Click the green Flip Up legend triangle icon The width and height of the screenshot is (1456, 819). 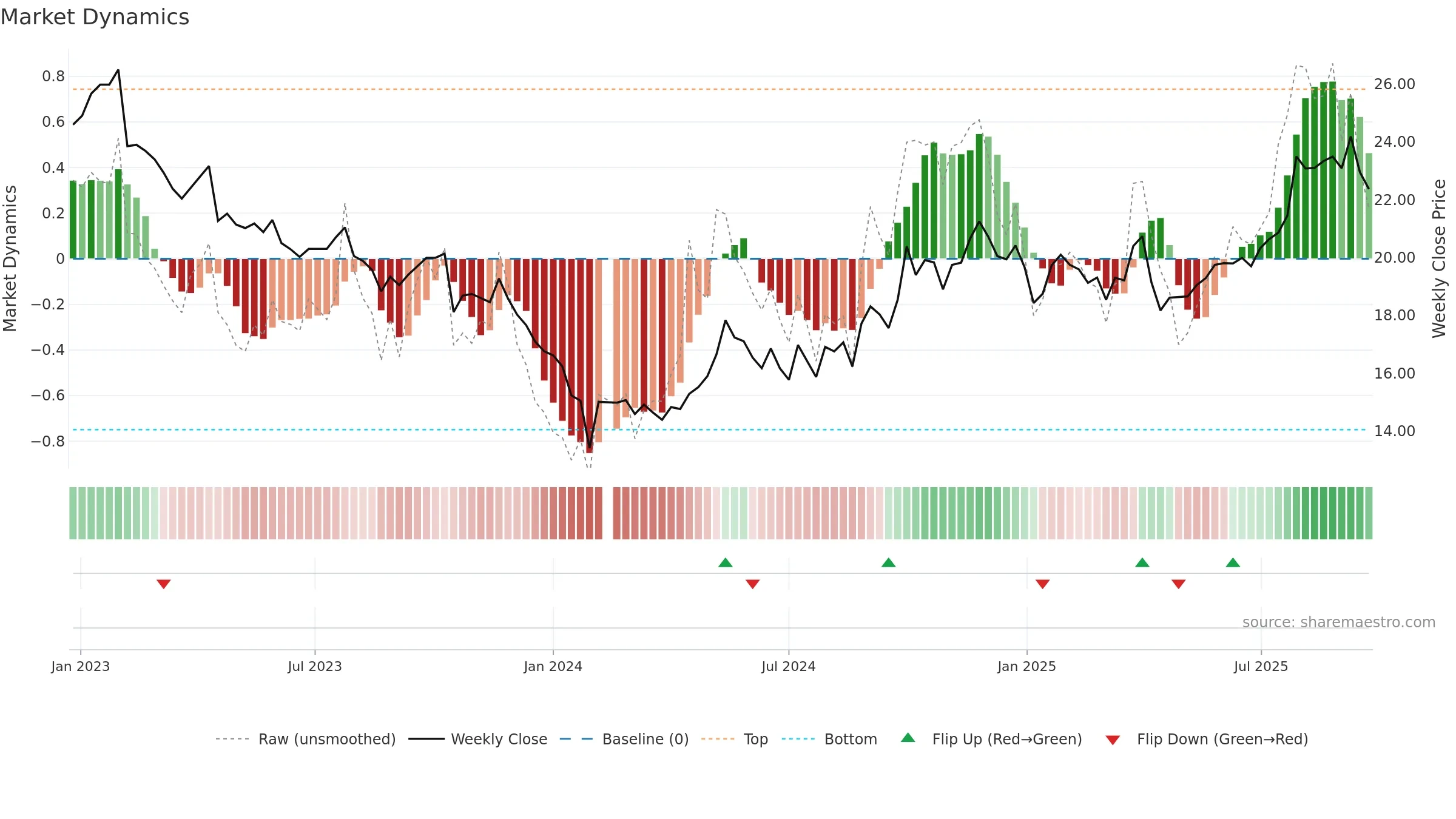point(908,738)
